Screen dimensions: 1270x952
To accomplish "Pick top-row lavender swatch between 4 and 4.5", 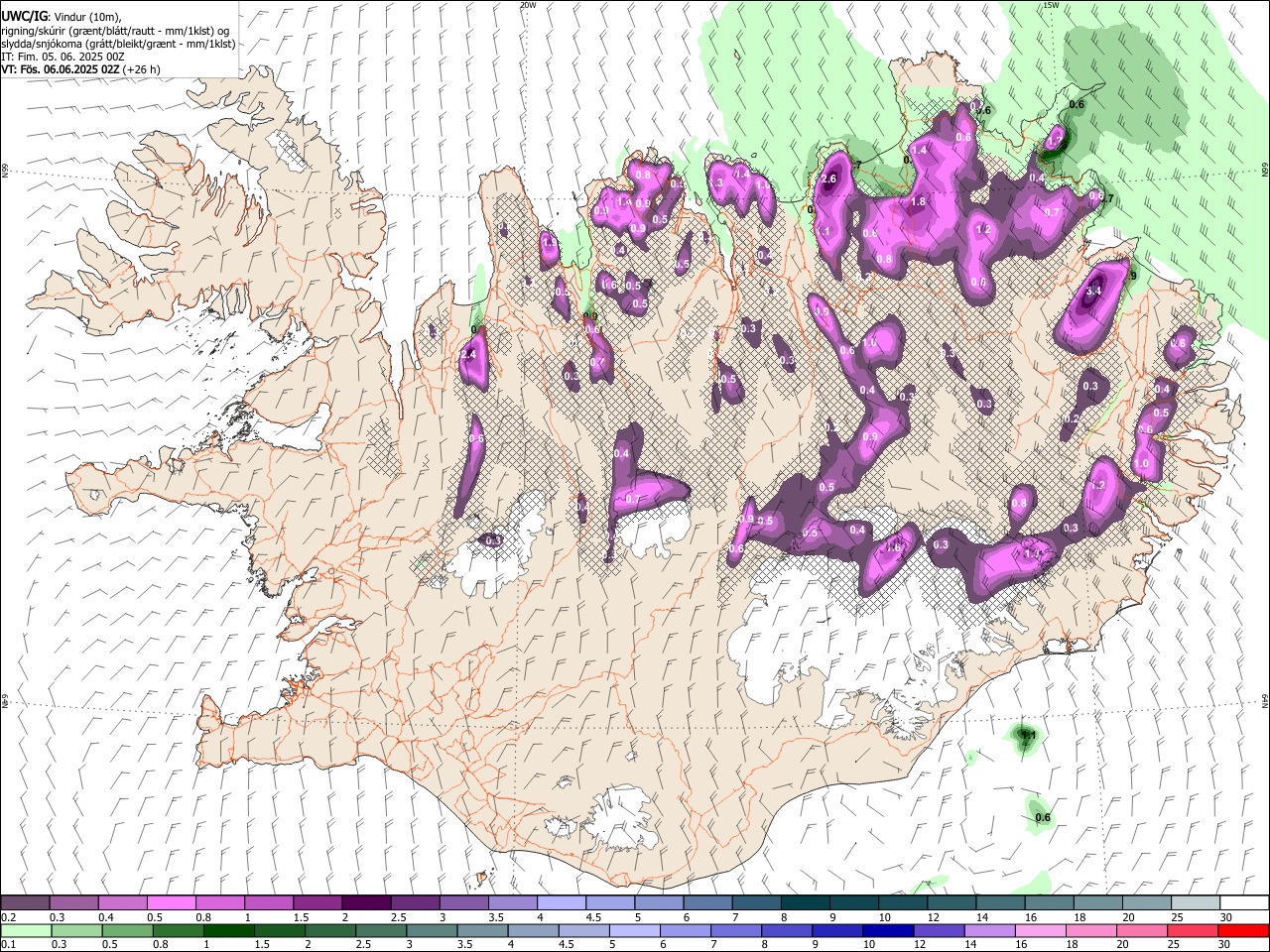I will (562, 903).
